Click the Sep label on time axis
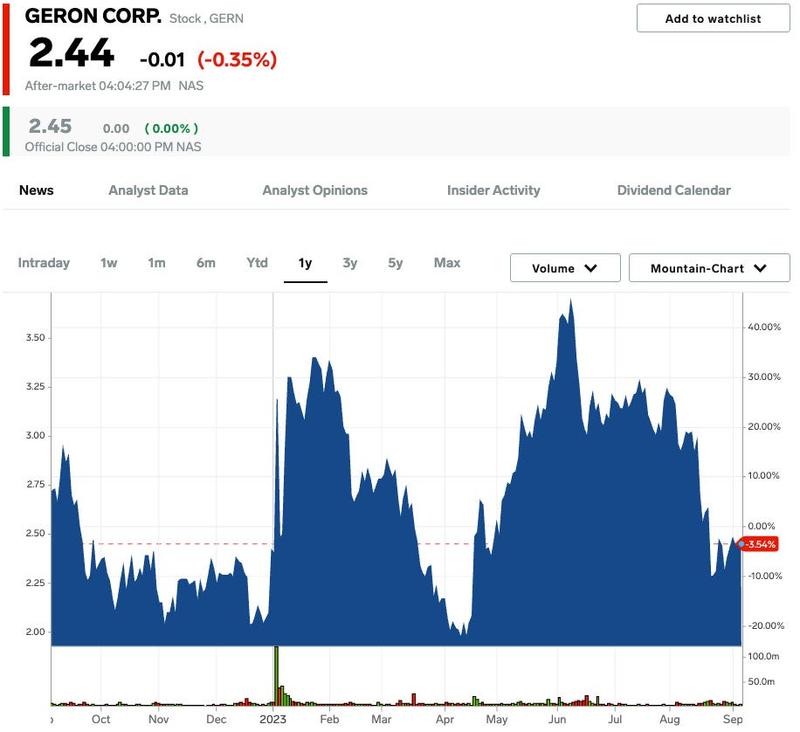This screenshot has height=732, width=800. [x=733, y=719]
